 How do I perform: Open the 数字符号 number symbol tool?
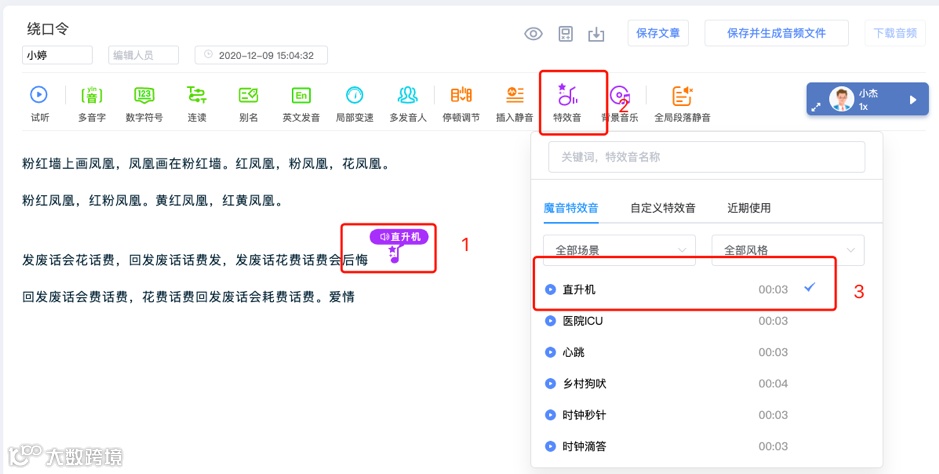pyautogui.click(x=144, y=103)
